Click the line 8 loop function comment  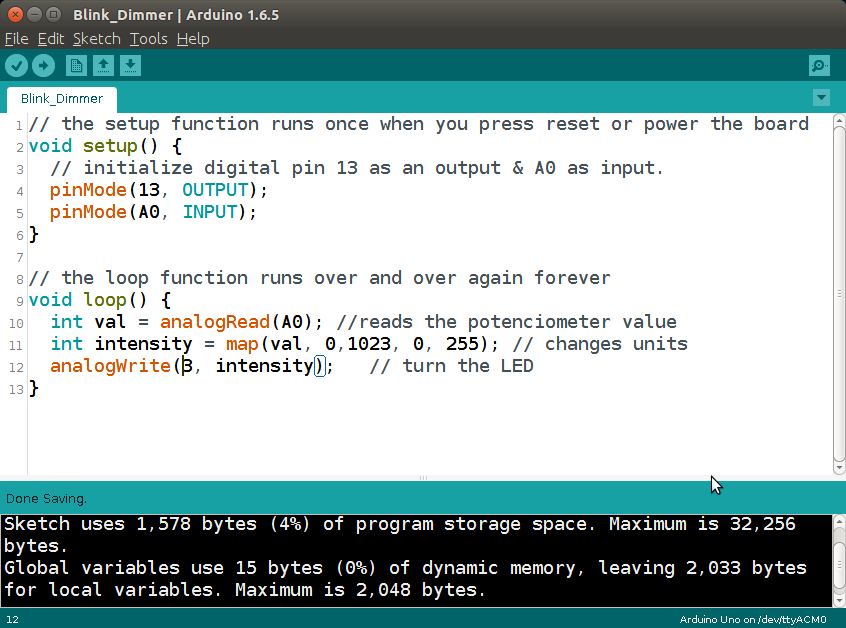pos(319,278)
